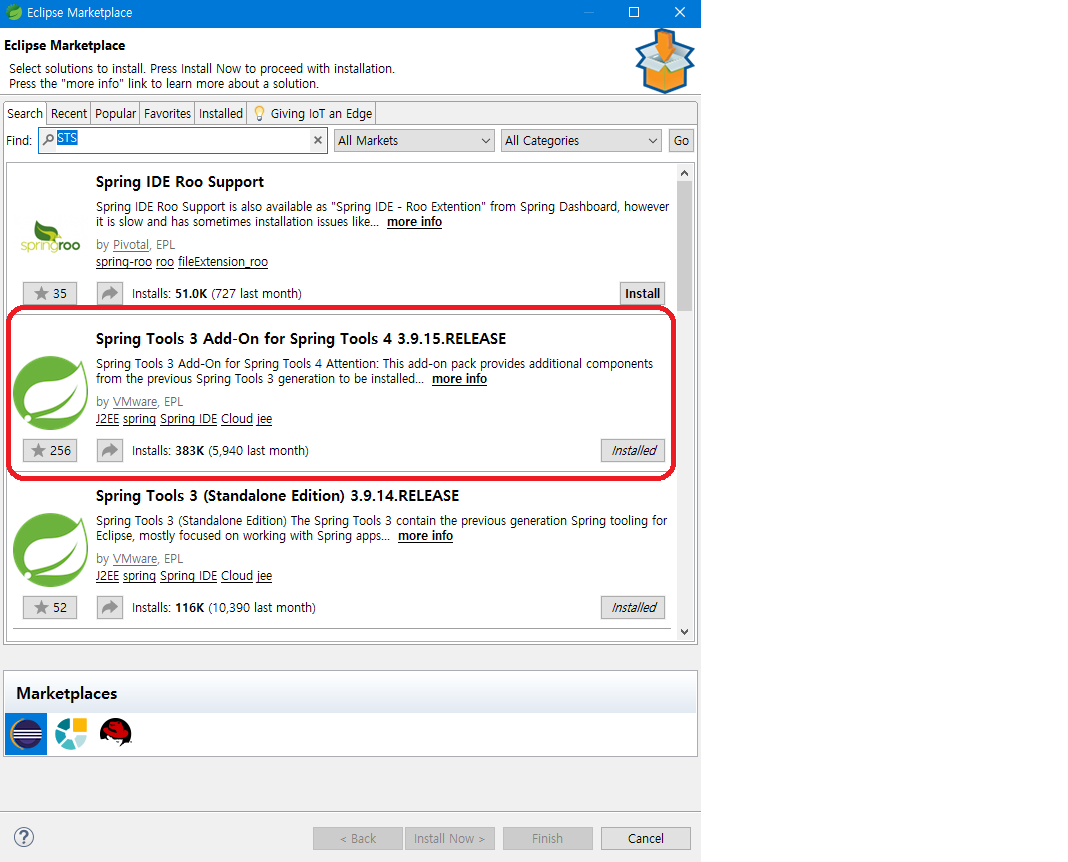The width and height of the screenshot is (1068, 862).
Task: Click jee tag under Standalone Edition
Action: point(264,576)
